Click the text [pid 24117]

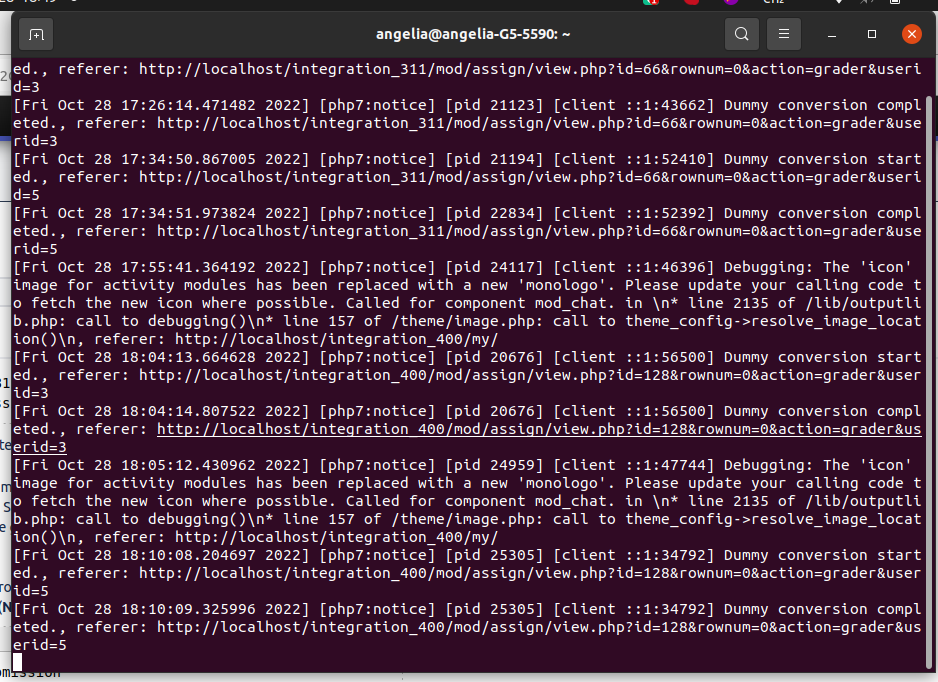(x=494, y=267)
